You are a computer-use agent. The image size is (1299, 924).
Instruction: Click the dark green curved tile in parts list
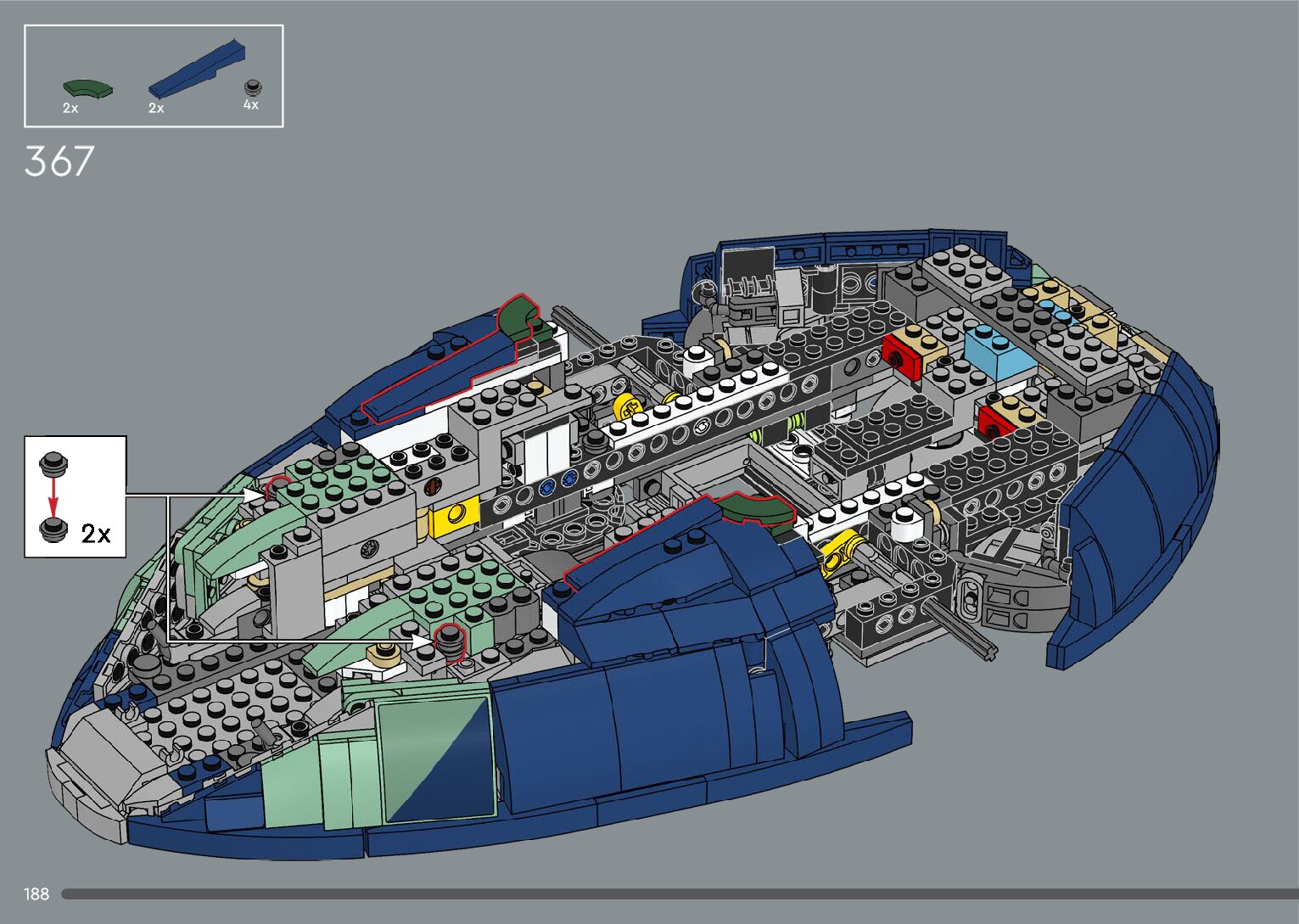(87, 87)
